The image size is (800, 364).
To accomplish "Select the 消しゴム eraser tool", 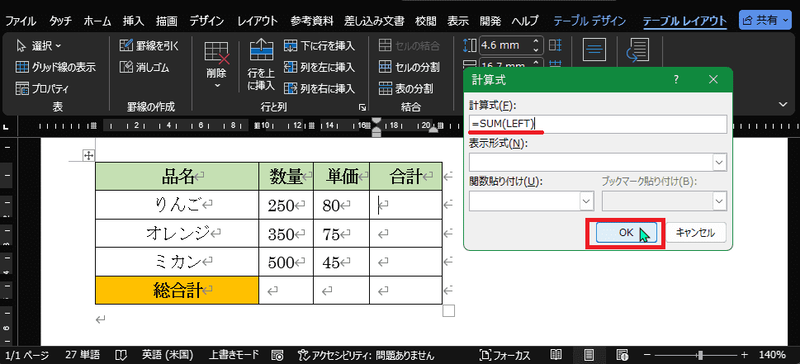I will coord(144,67).
